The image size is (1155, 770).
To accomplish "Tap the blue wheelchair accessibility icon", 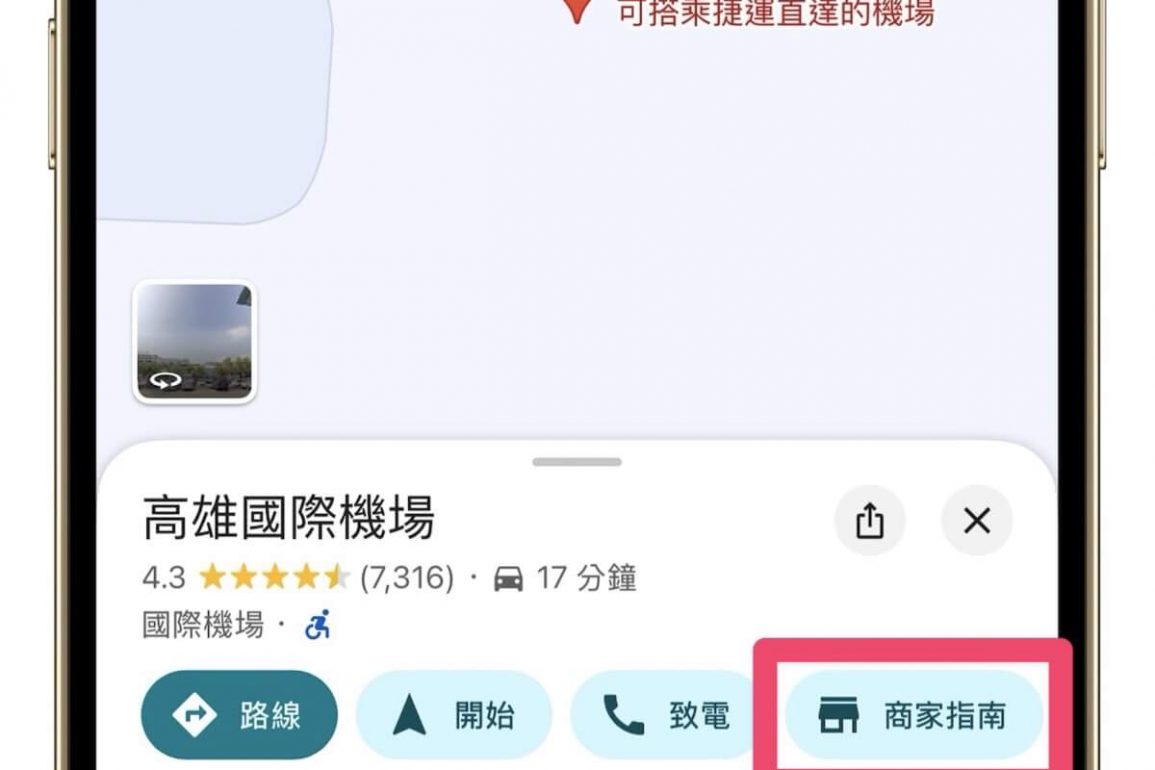I will (317, 625).
